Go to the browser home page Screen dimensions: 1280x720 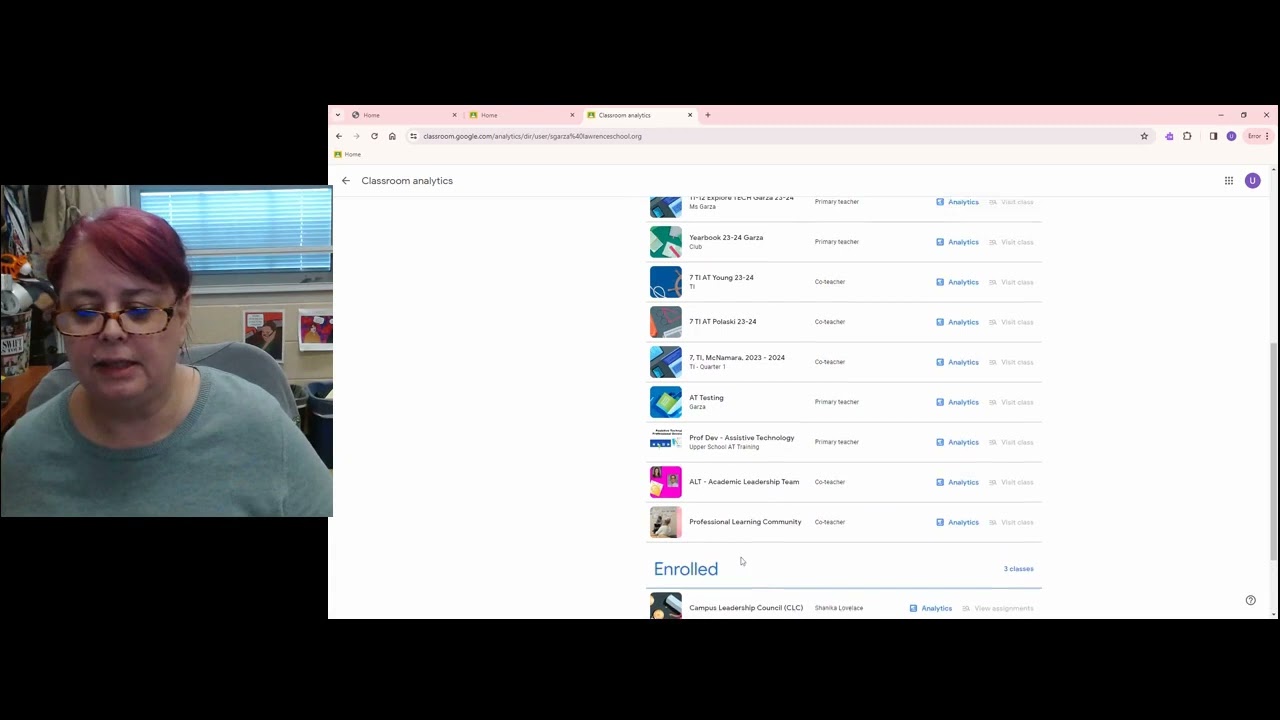392,136
